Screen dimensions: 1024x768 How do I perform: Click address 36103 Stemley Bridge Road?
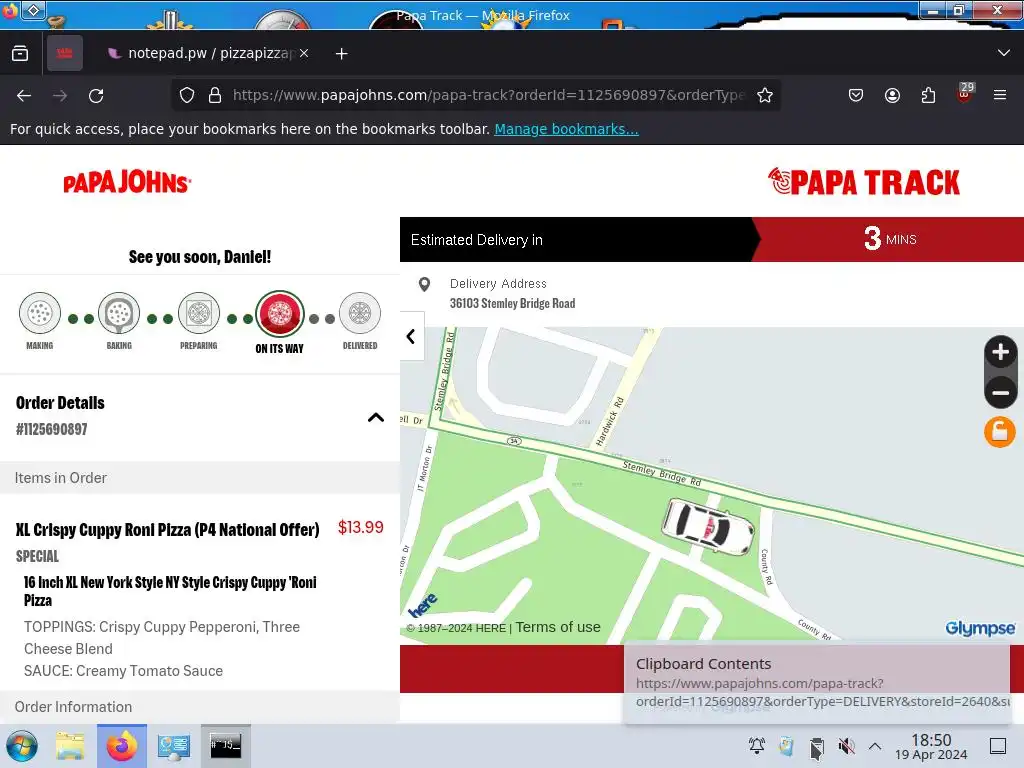[x=512, y=303]
